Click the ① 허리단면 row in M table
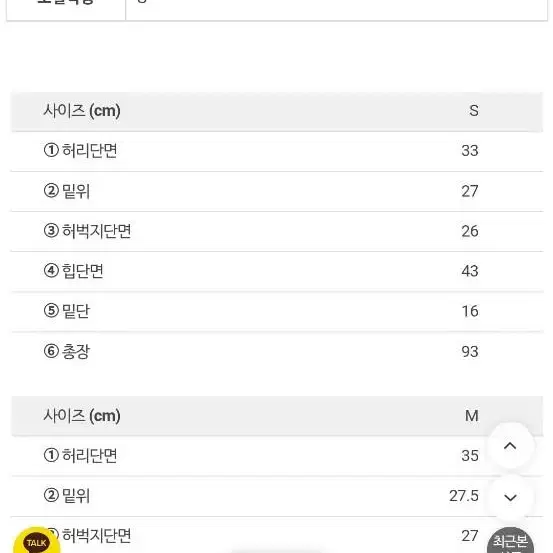Screen dimensions: 553x553 (x=277, y=456)
